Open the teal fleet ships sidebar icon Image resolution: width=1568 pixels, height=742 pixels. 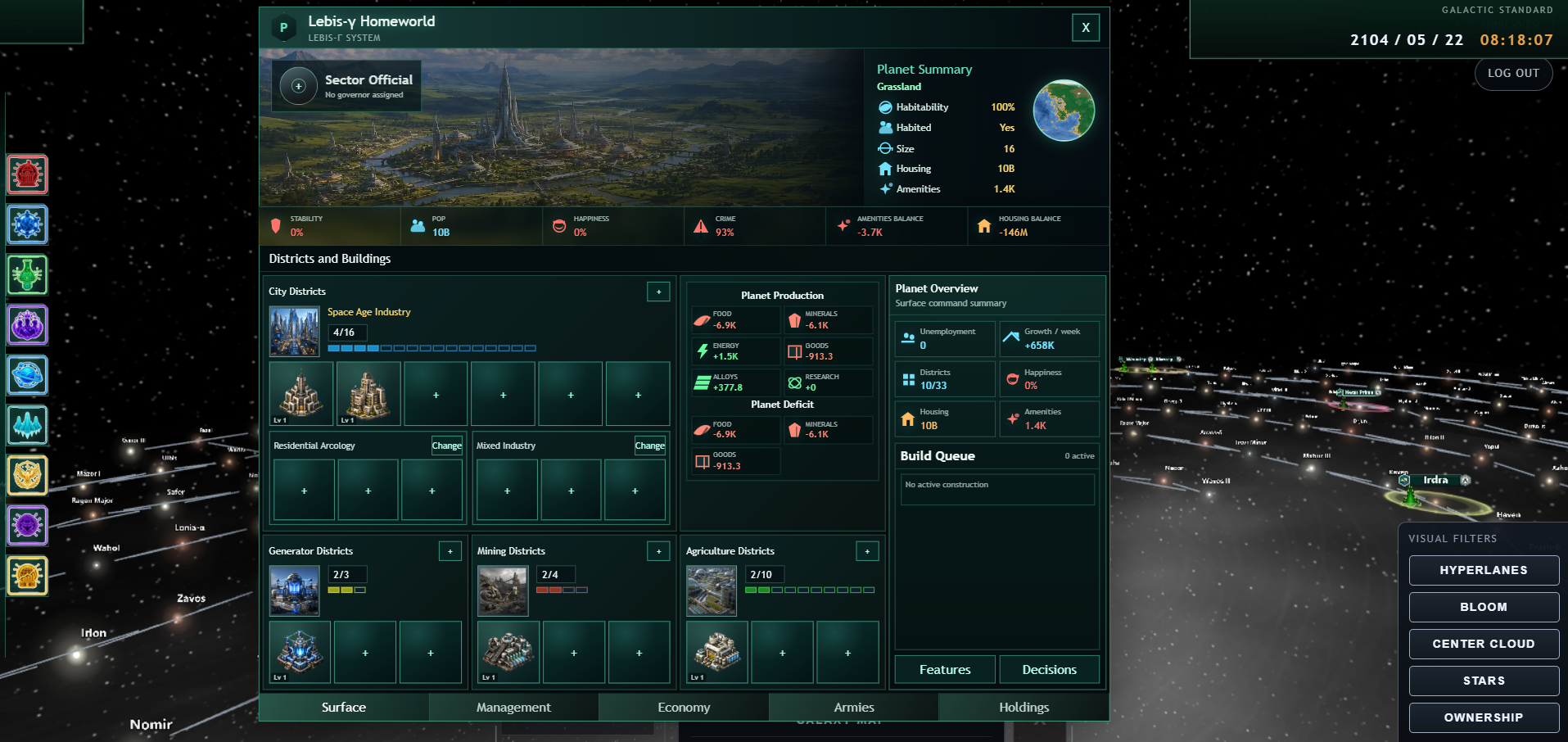pyautogui.click(x=28, y=425)
